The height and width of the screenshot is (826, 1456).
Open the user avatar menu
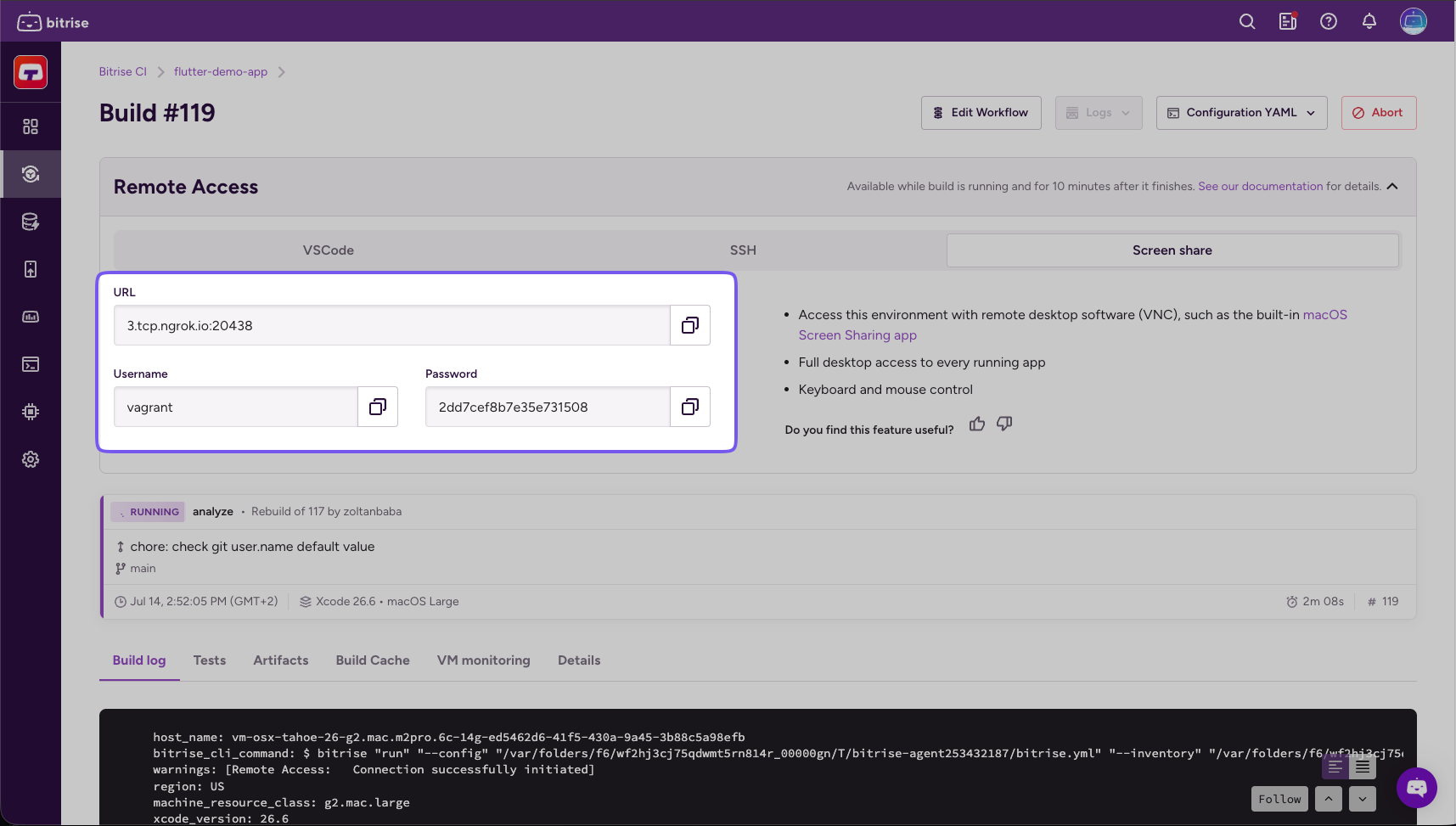[1414, 21]
